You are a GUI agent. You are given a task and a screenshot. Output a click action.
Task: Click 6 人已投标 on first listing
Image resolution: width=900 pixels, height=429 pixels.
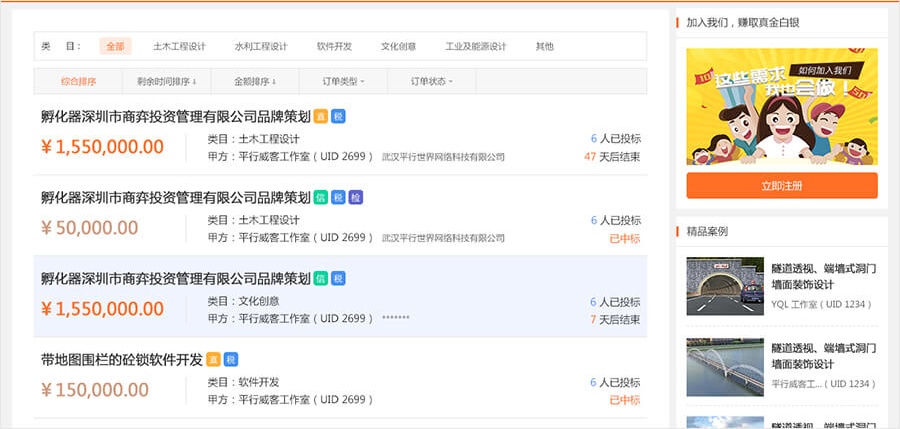(x=616, y=138)
